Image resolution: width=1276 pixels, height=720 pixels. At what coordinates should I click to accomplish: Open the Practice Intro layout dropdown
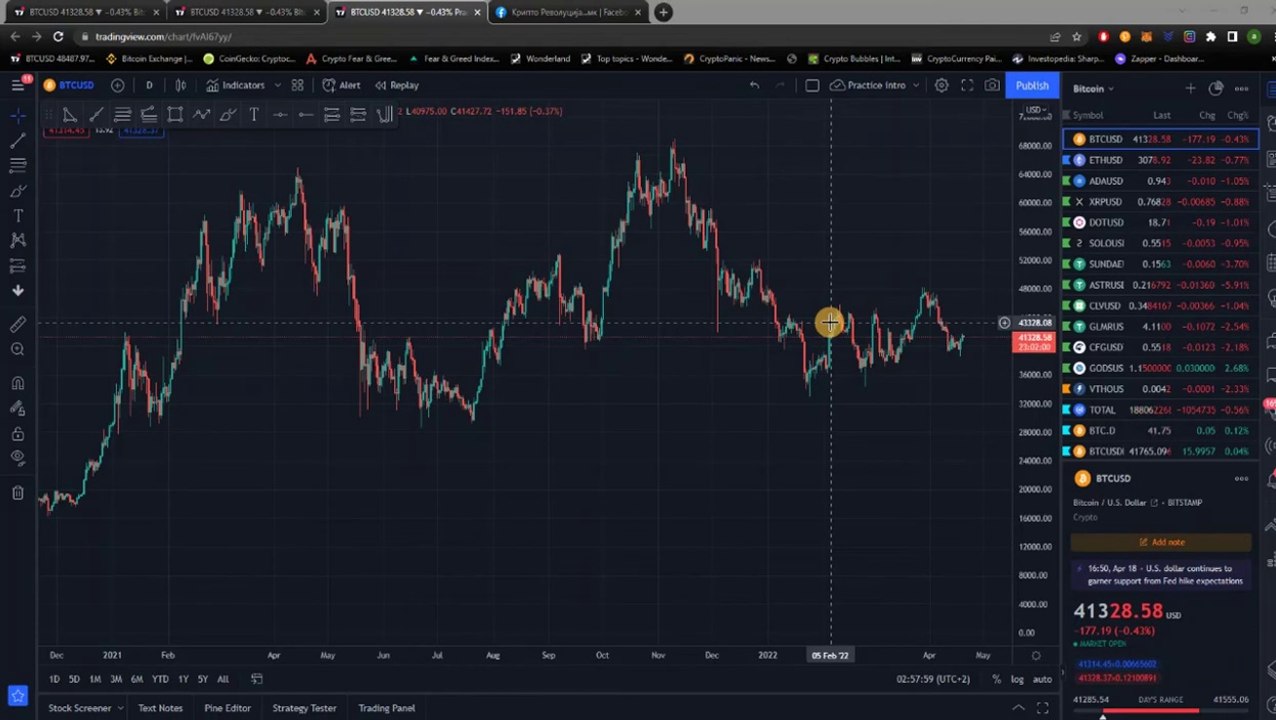click(x=876, y=85)
